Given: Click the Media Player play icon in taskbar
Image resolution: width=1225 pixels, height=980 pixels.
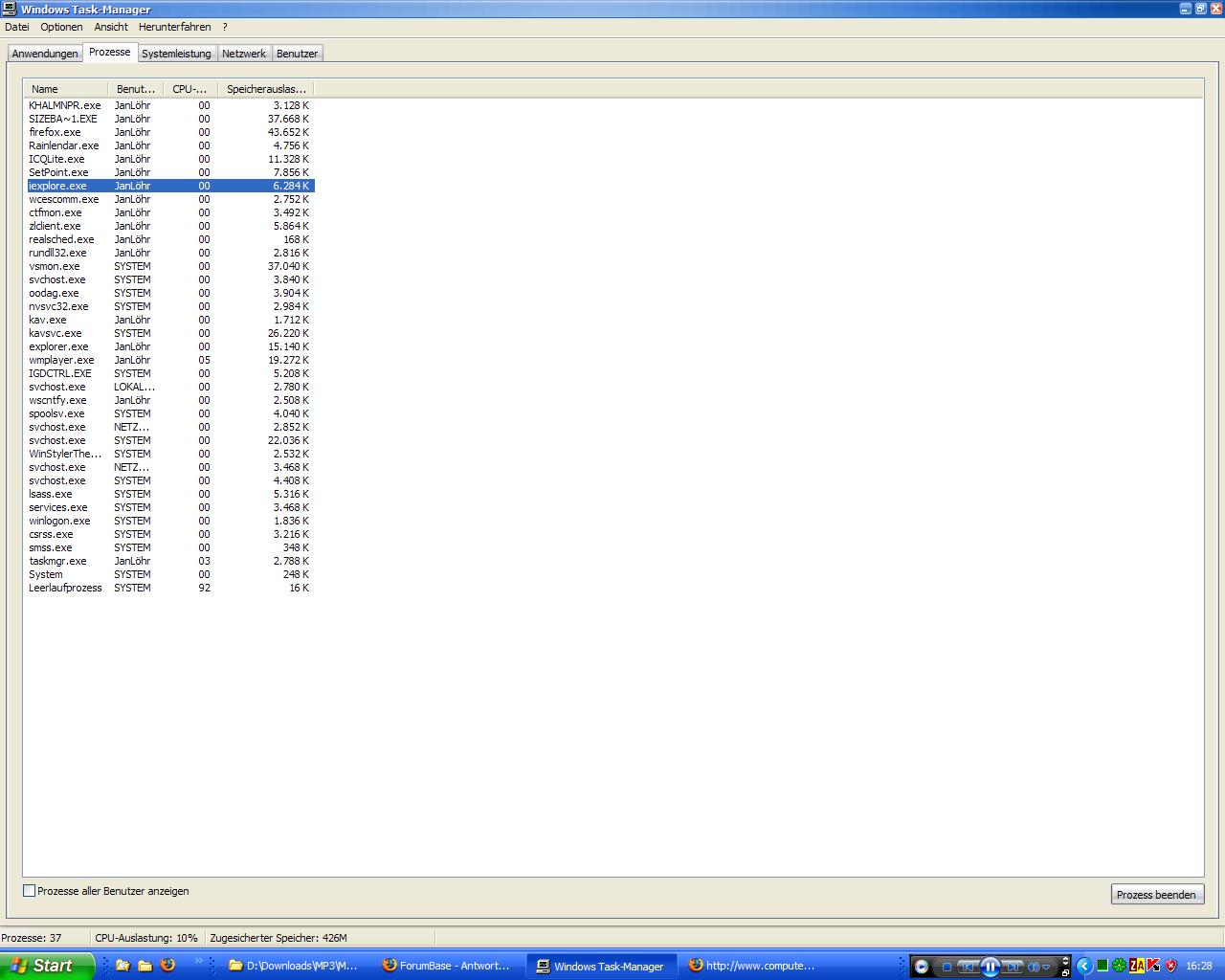Looking at the screenshot, I should 921,967.
